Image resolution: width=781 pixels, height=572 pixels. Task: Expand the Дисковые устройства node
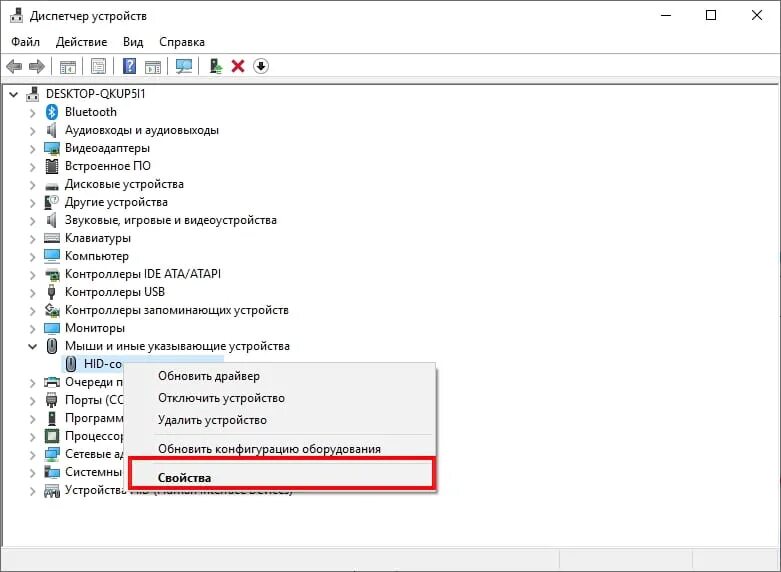point(33,184)
